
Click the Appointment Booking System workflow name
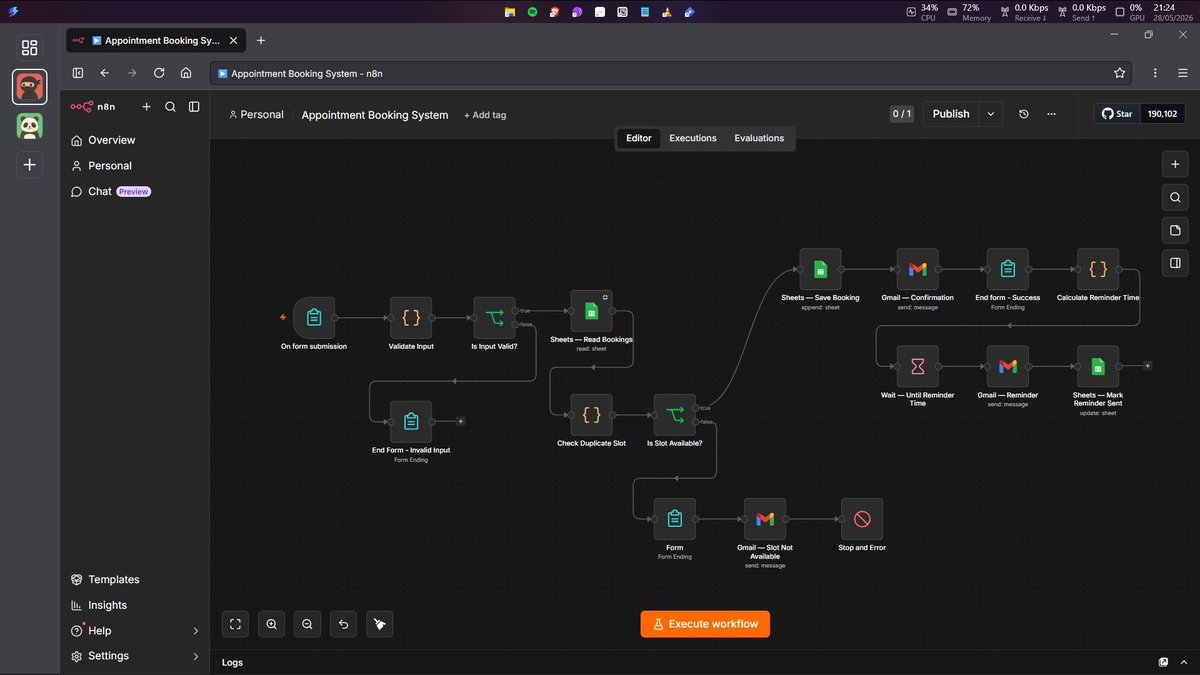coord(375,115)
